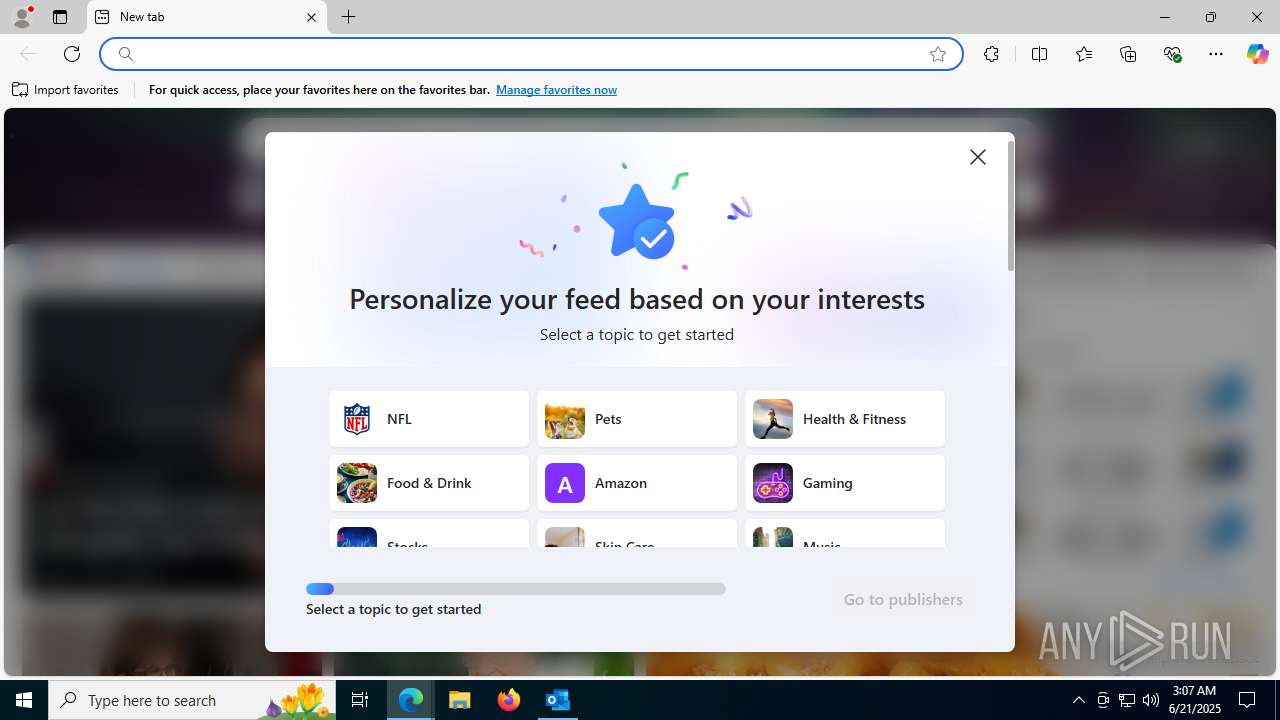The image size is (1280, 720).
Task: Select the Pets topic
Action: point(637,419)
